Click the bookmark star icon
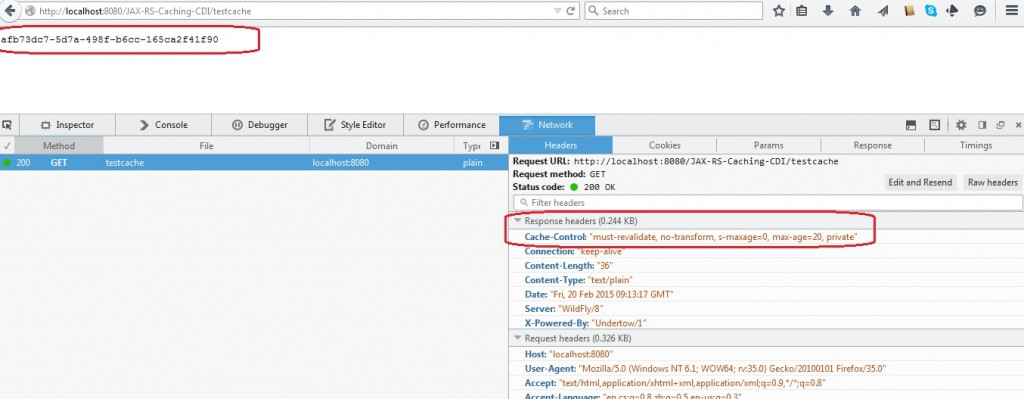The height and width of the screenshot is (399, 1024). (778, 11)
